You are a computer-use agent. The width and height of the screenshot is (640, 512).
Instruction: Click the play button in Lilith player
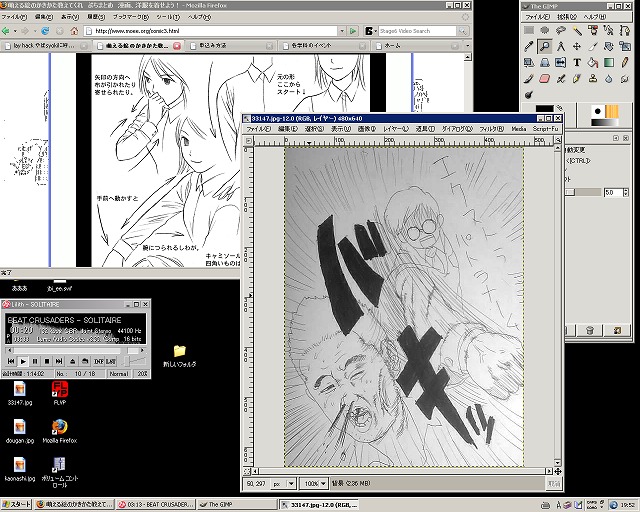(x=23, y=361)
